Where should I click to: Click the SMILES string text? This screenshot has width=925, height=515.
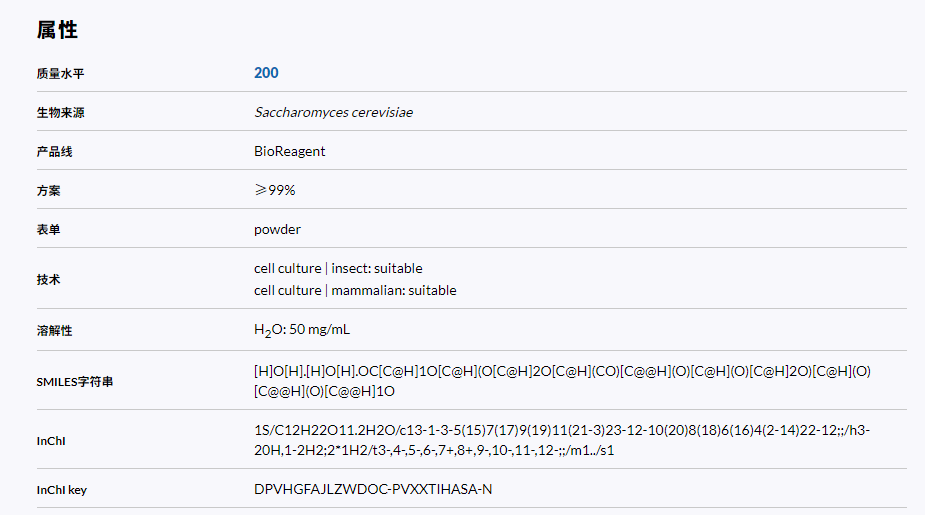click(562, 381)
